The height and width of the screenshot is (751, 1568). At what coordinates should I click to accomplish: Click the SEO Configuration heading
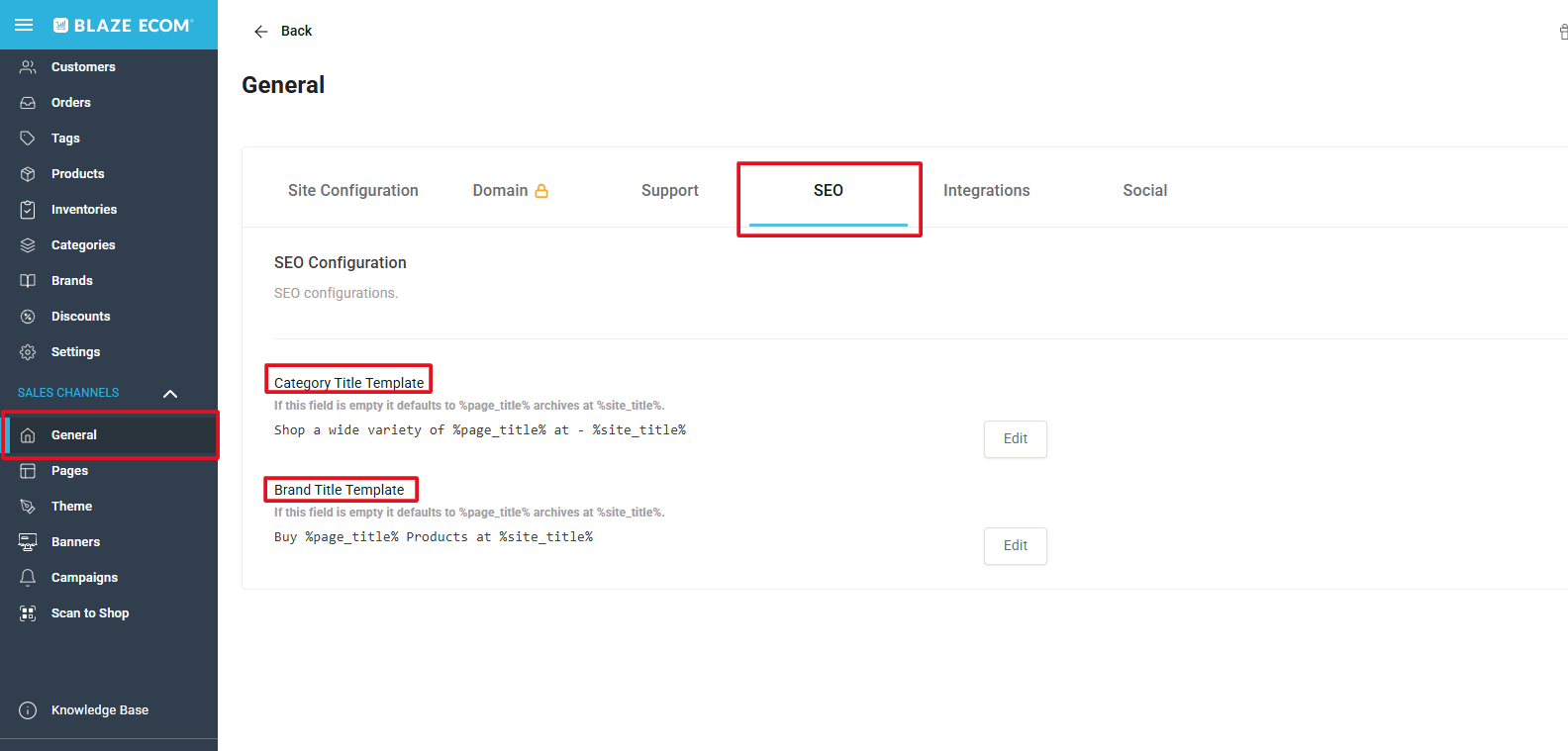(341, 262)
